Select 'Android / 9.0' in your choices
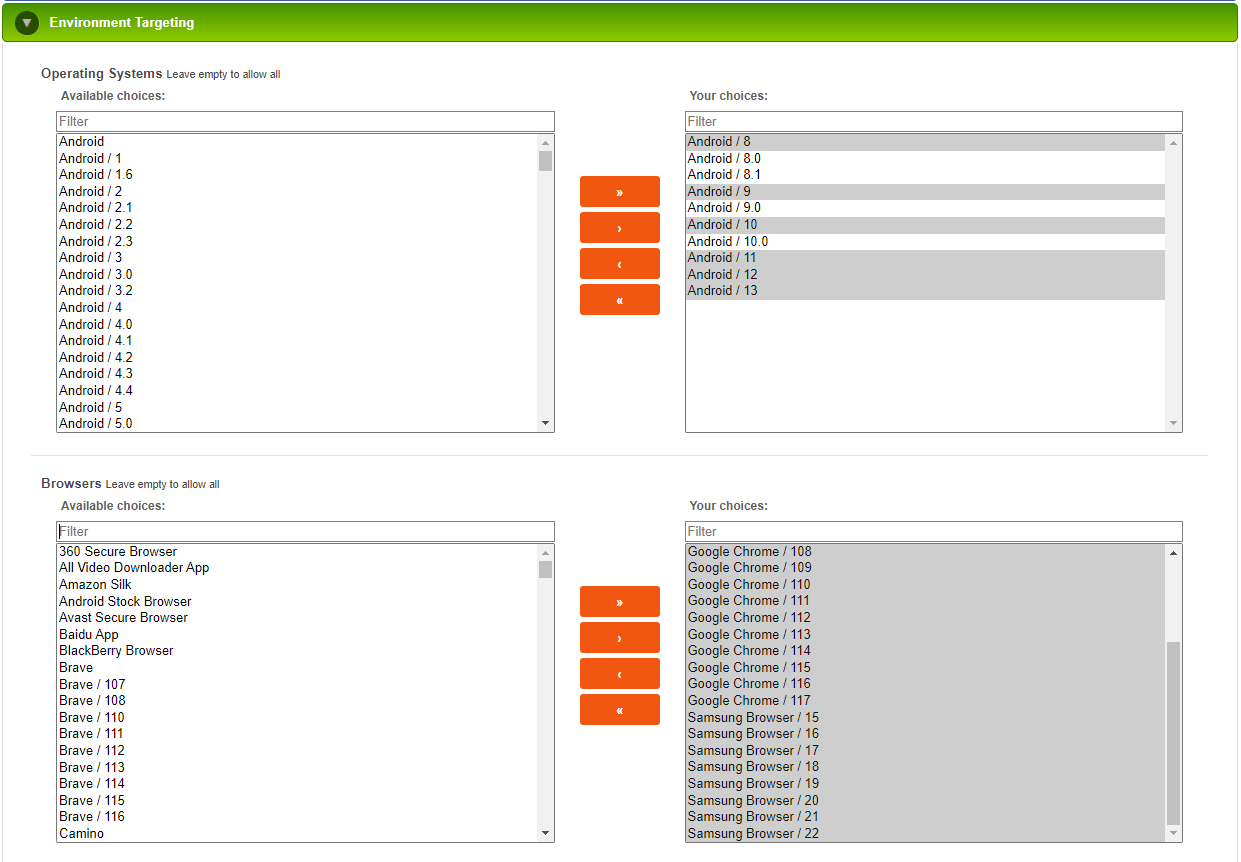 [x=926, y=208]
